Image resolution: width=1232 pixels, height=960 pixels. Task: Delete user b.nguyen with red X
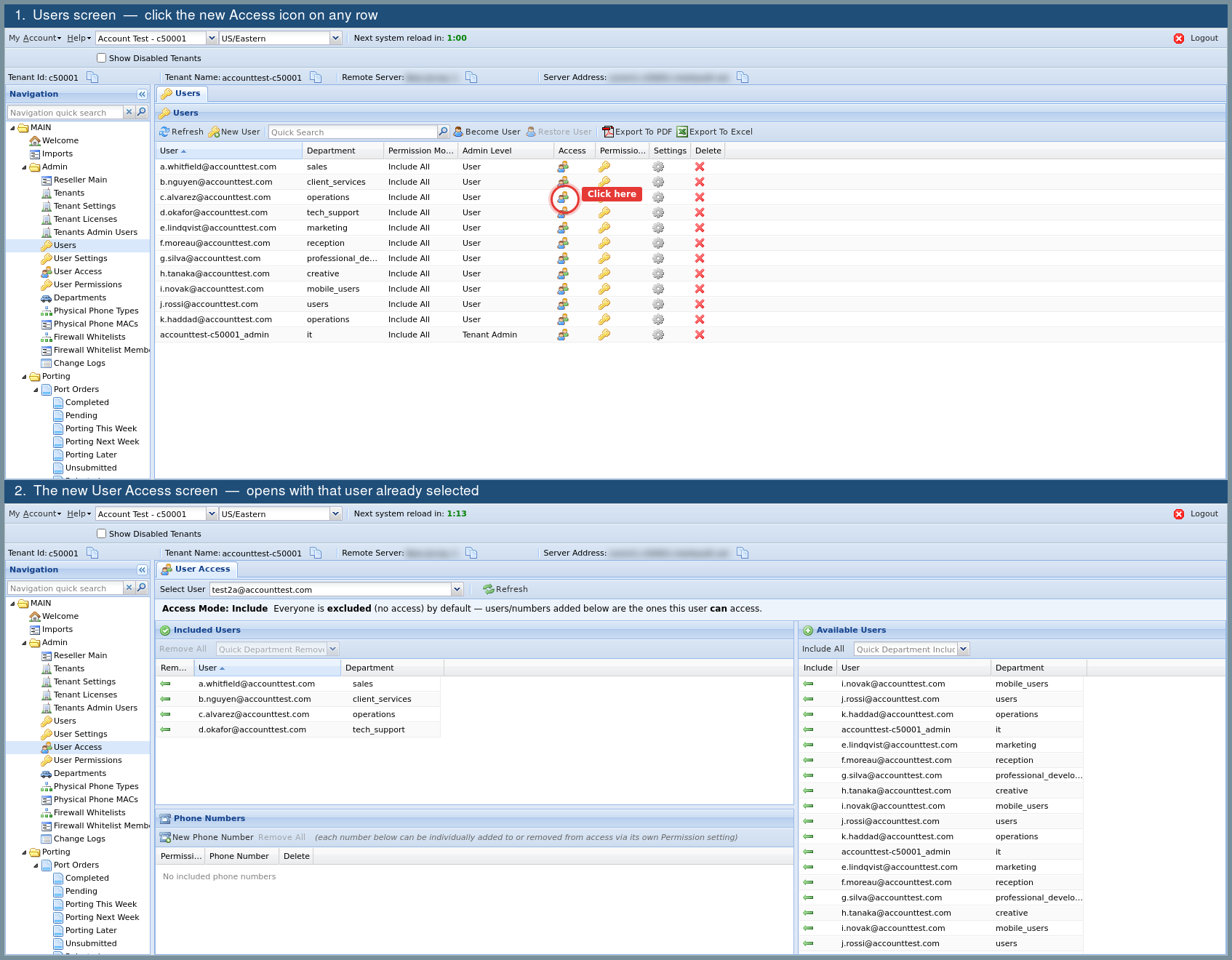point(700,182)
